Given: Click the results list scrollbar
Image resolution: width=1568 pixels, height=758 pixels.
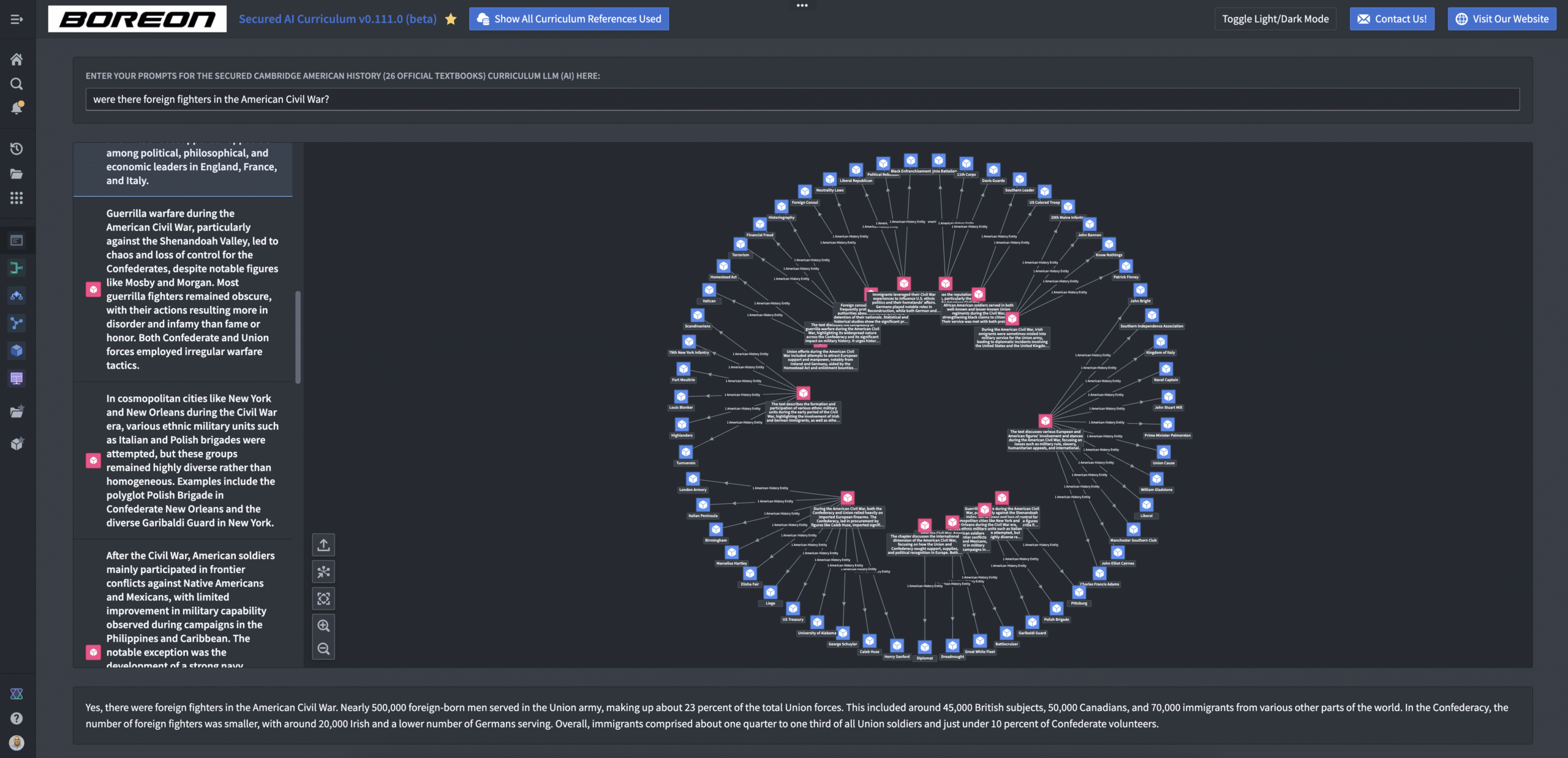Looking at the screenshot, I should point(298,337).
